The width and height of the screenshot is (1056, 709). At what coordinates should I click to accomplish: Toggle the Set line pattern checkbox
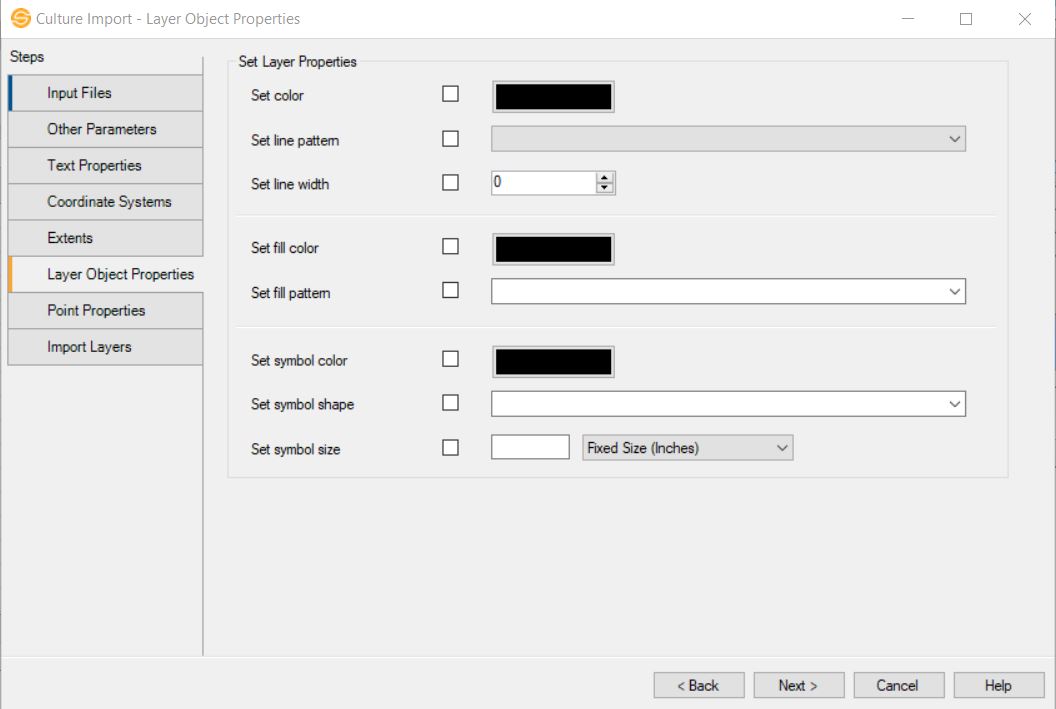click(x=450, y=139)
